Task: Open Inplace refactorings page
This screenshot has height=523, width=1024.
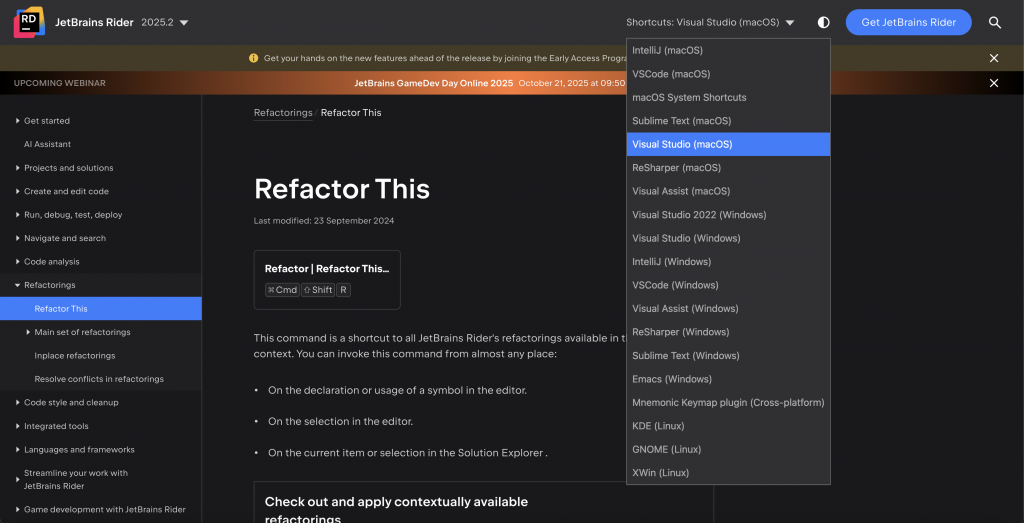Action: [75, 356]
